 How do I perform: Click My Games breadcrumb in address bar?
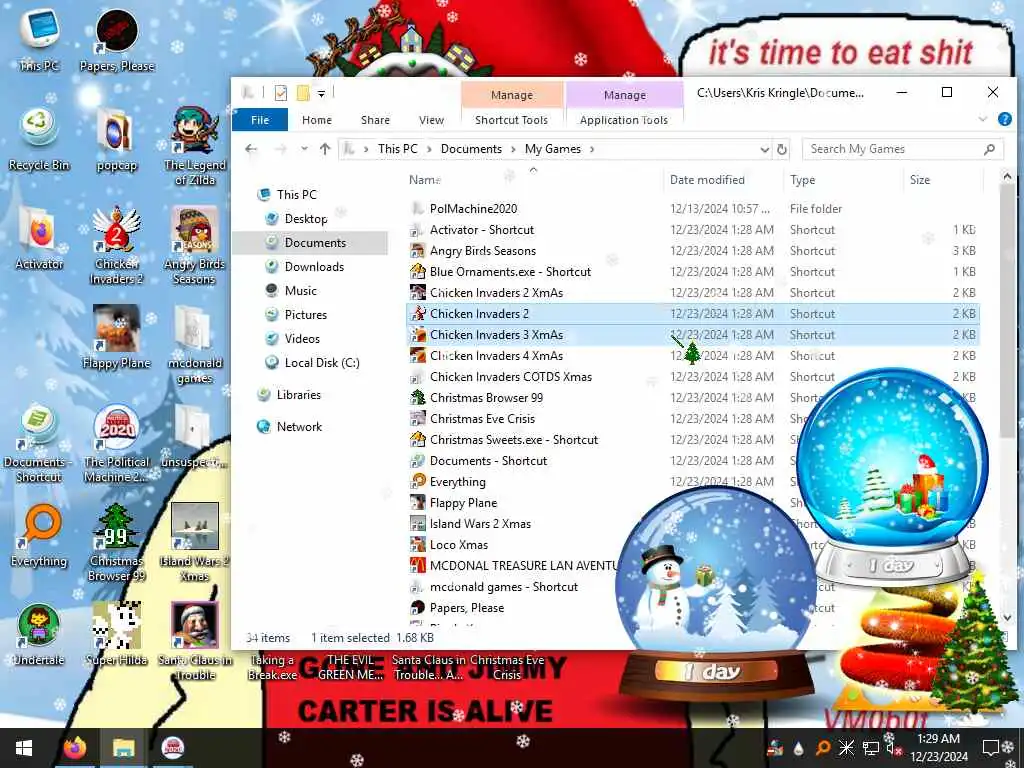click(552, 150)
